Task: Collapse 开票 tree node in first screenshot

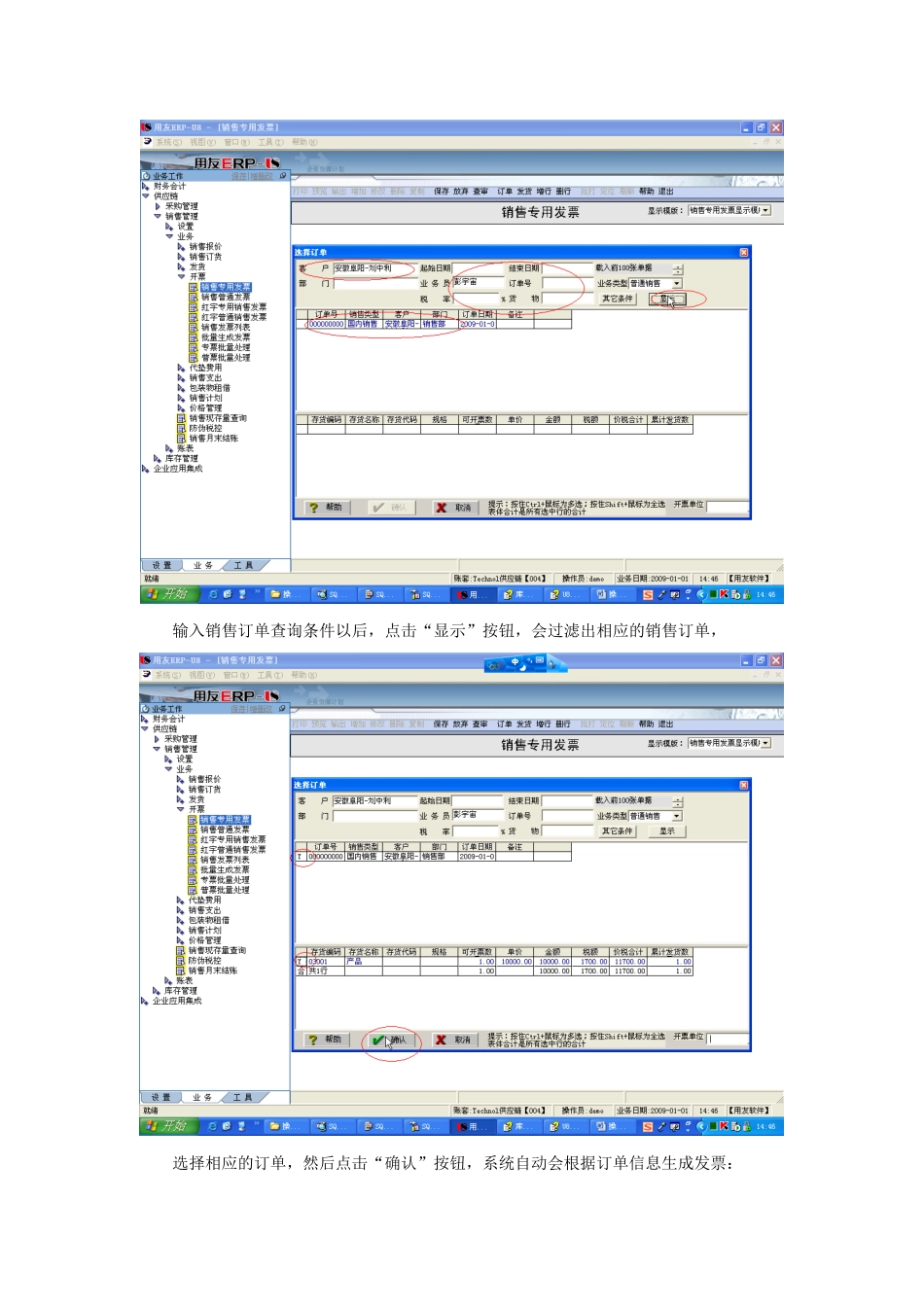Action: (181, 277)
